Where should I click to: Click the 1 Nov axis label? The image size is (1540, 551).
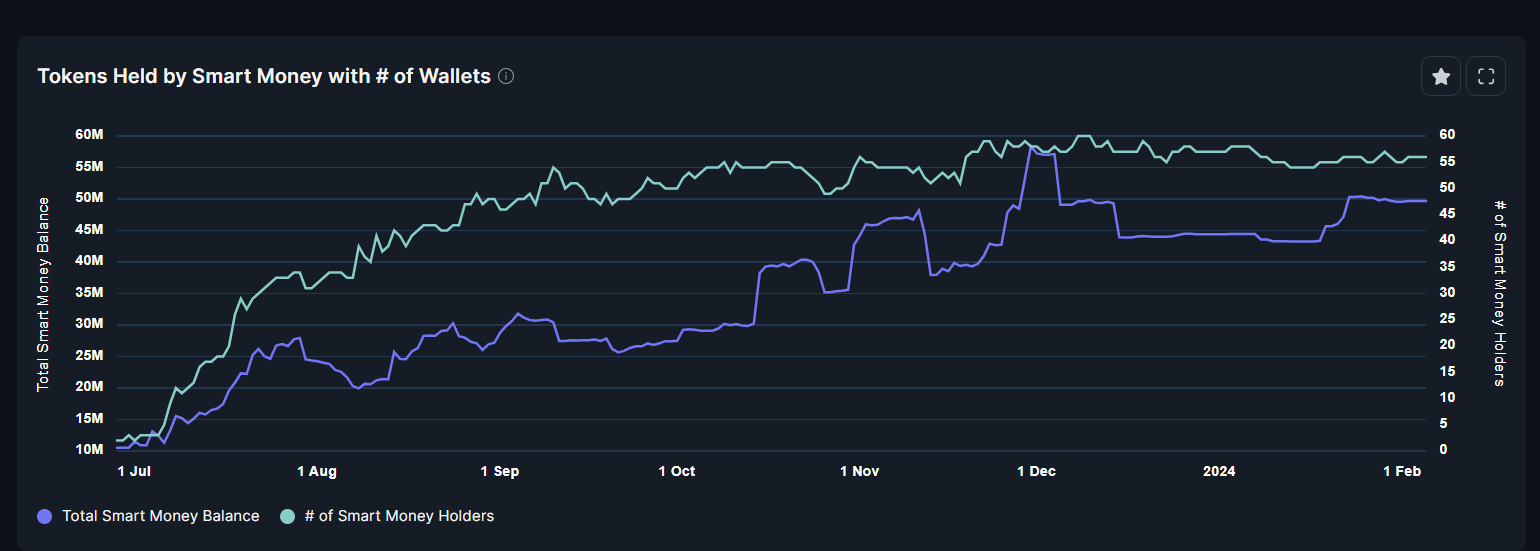point(859,471)
